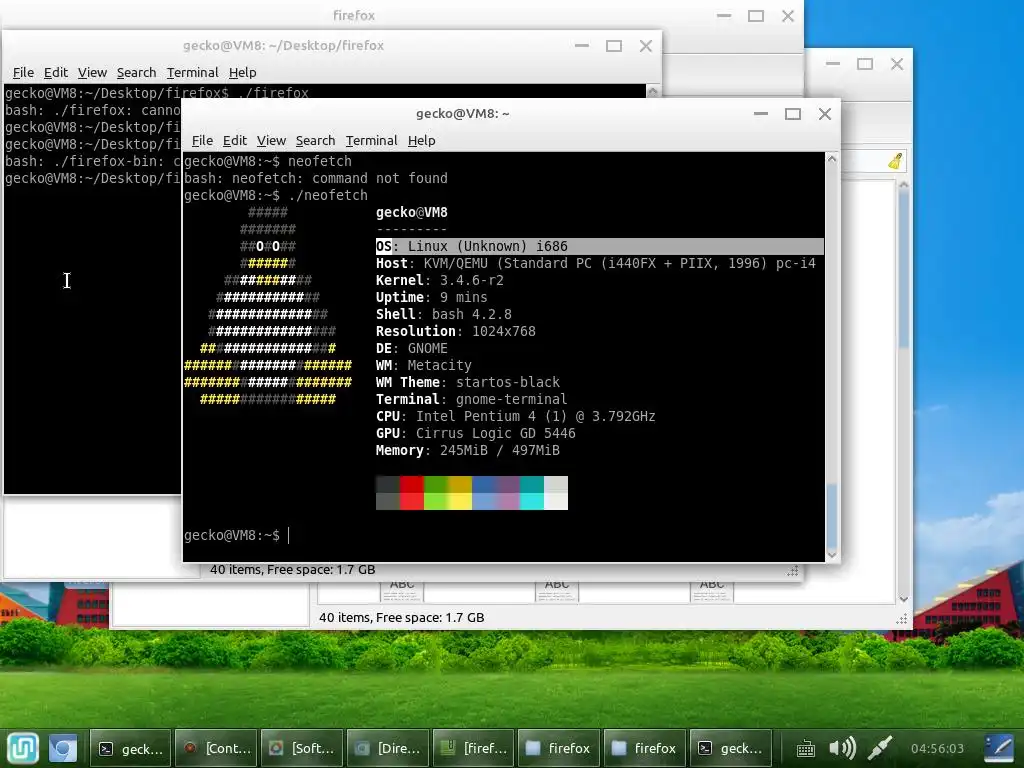The image size is (1024, 768).
Task: Switch to first 'firefox' folder taskbar entry
Action: pyautogui.click(x=559, y=748)
